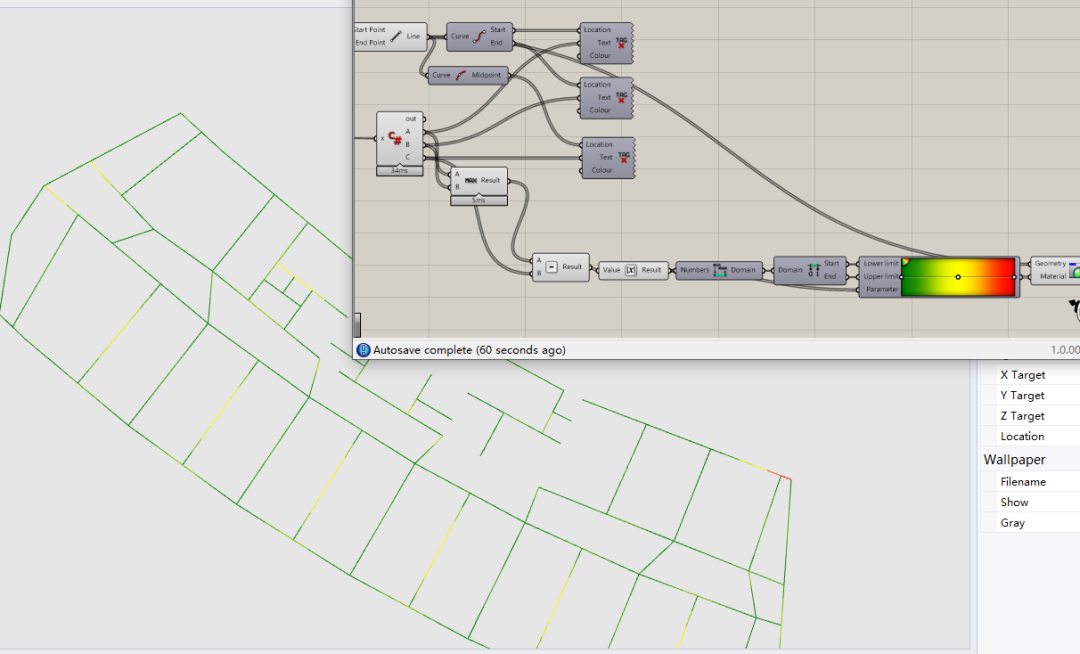Screen dimensions: 1080x654
Task: Click the Midpoint output label
Action: [x=486, y=75]
